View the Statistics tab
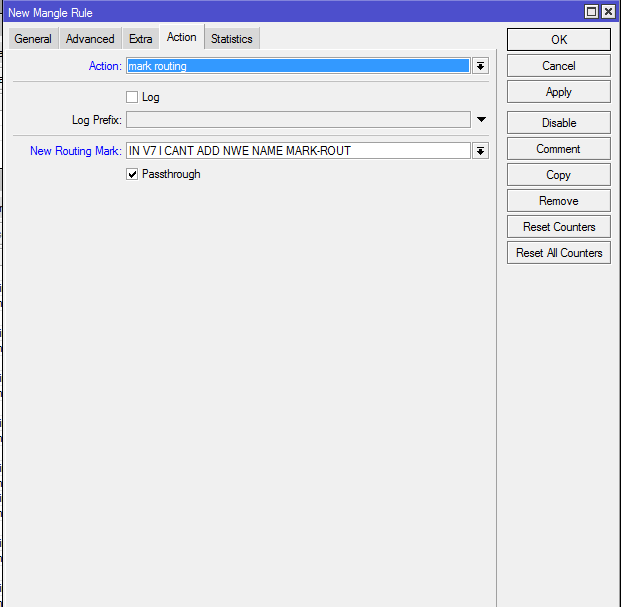Screen dimensions: 621x607 tap(232, 39)
